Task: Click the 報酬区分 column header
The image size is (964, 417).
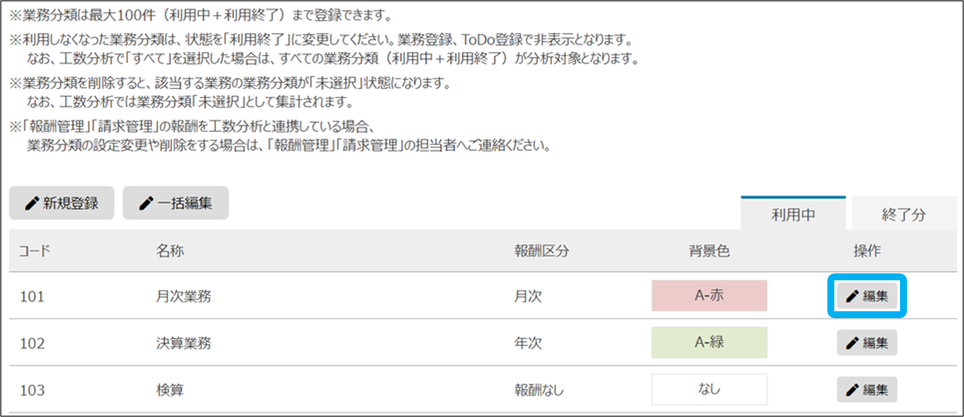Action: click(541, 251)
